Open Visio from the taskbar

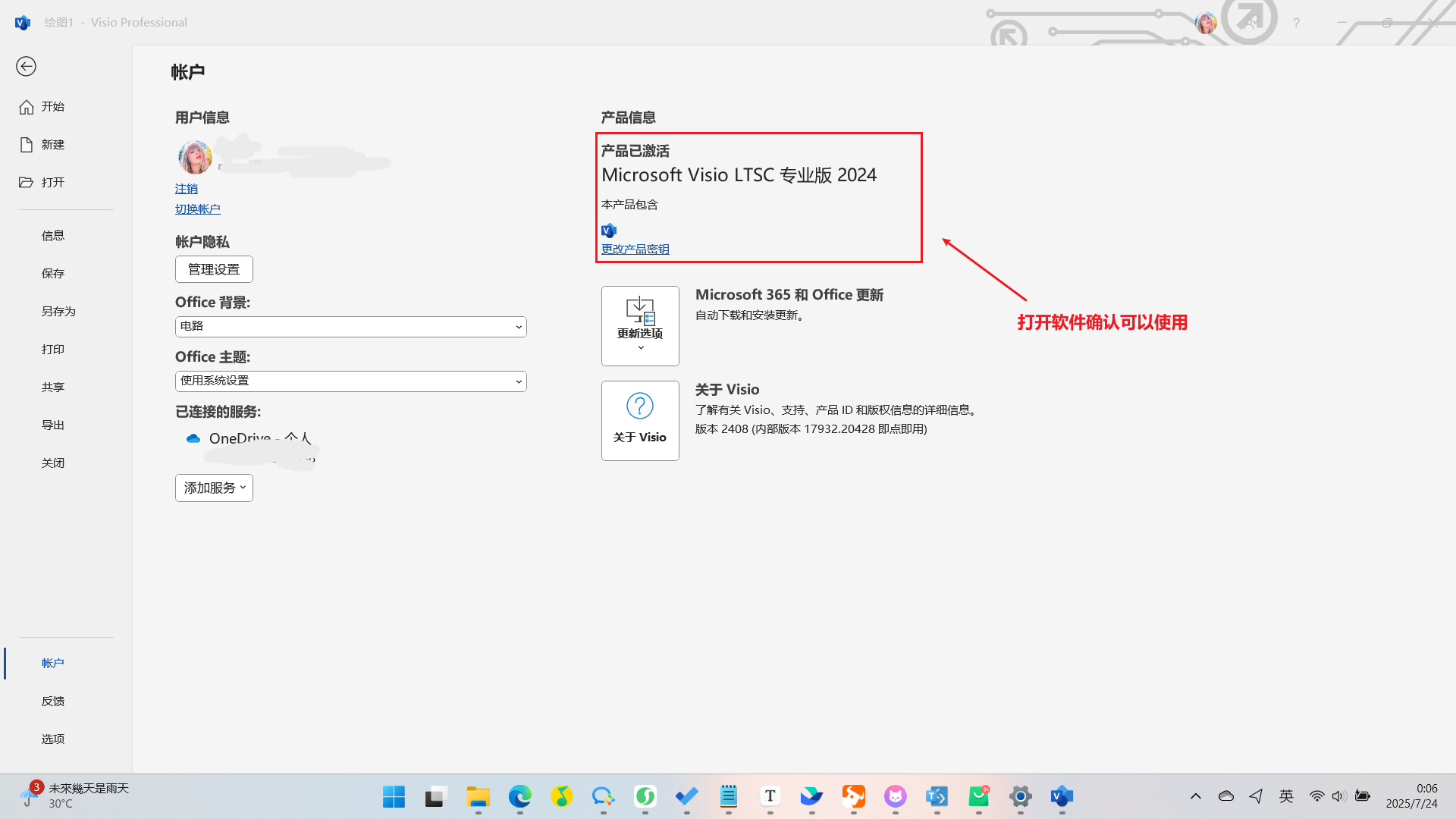coord(1061,797)
